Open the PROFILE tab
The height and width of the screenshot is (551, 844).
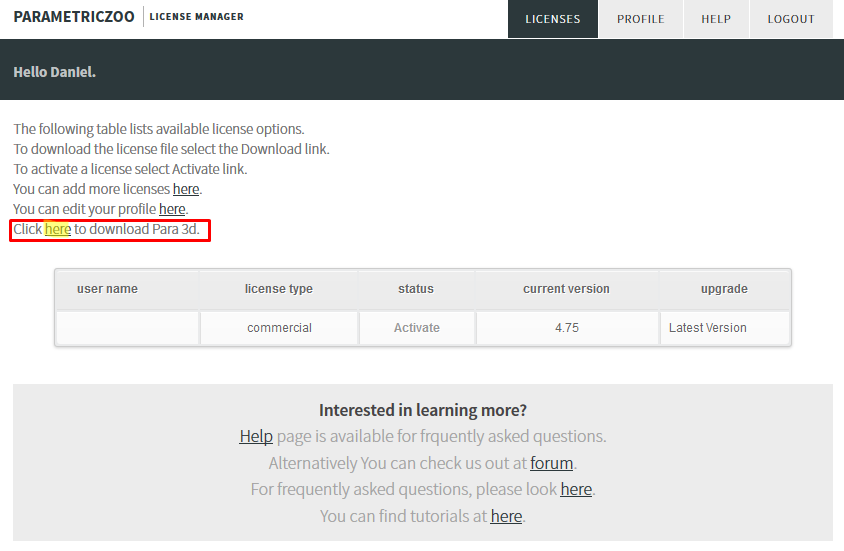point(641,19)
